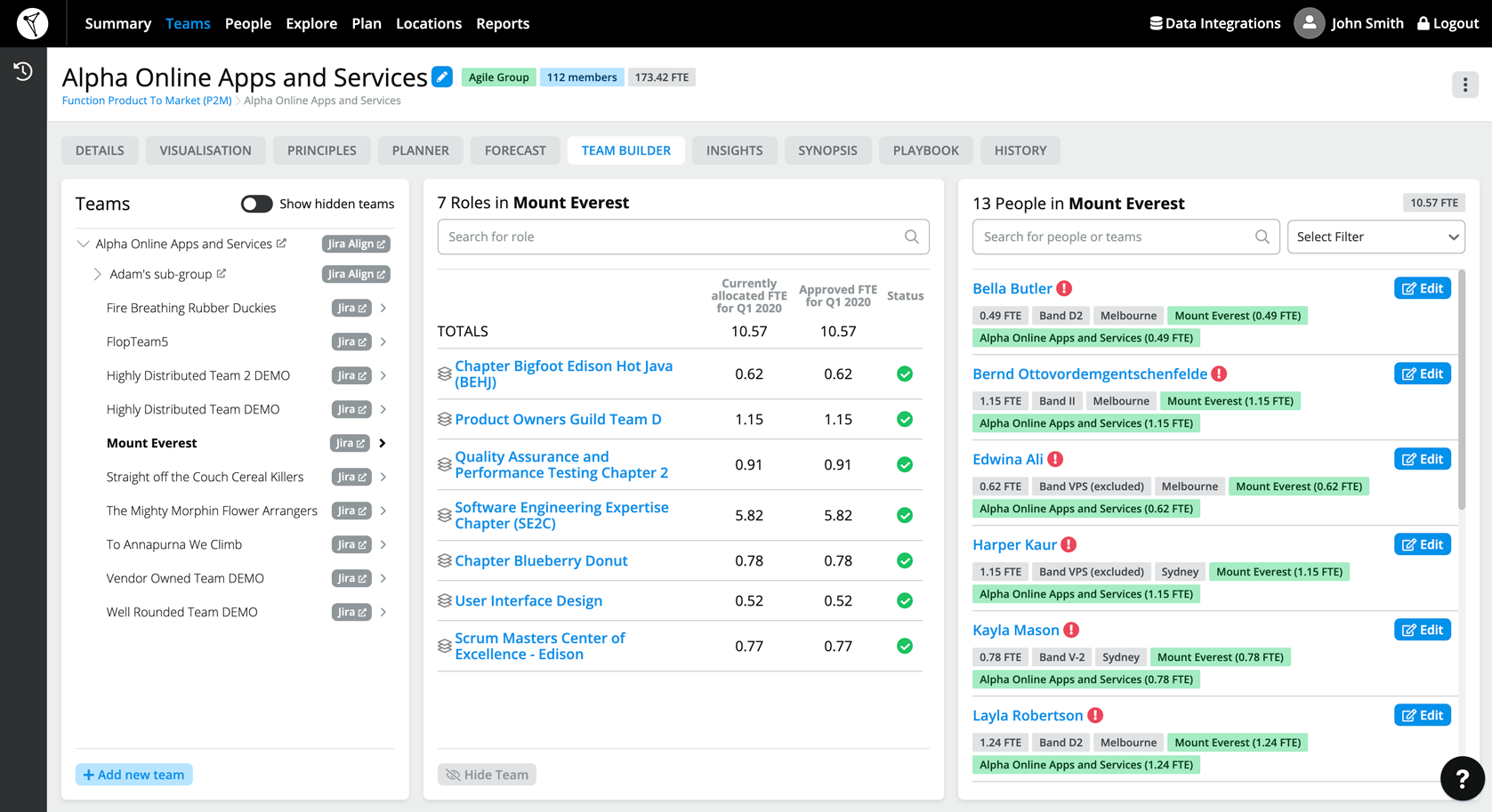Collapse the Alpha Online Apps and Services tree

83,244
